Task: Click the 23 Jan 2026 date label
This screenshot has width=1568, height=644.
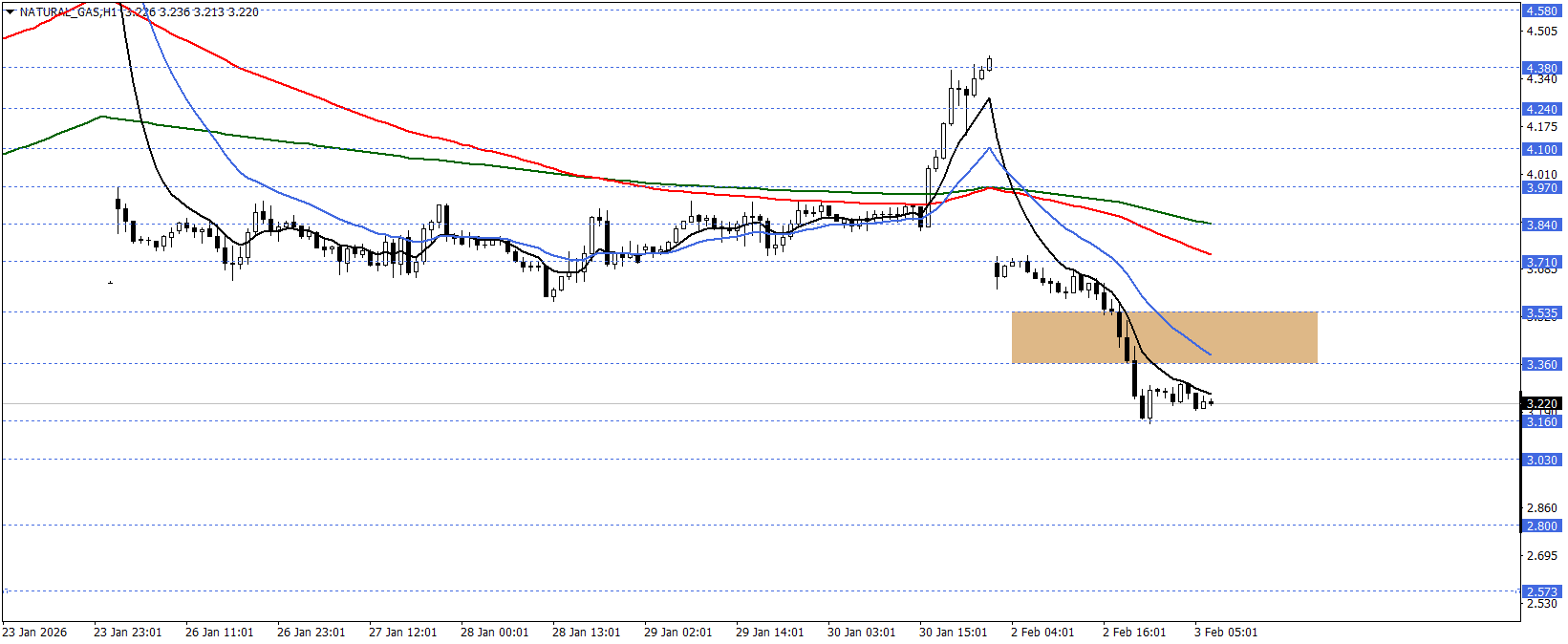Action: 34,633
